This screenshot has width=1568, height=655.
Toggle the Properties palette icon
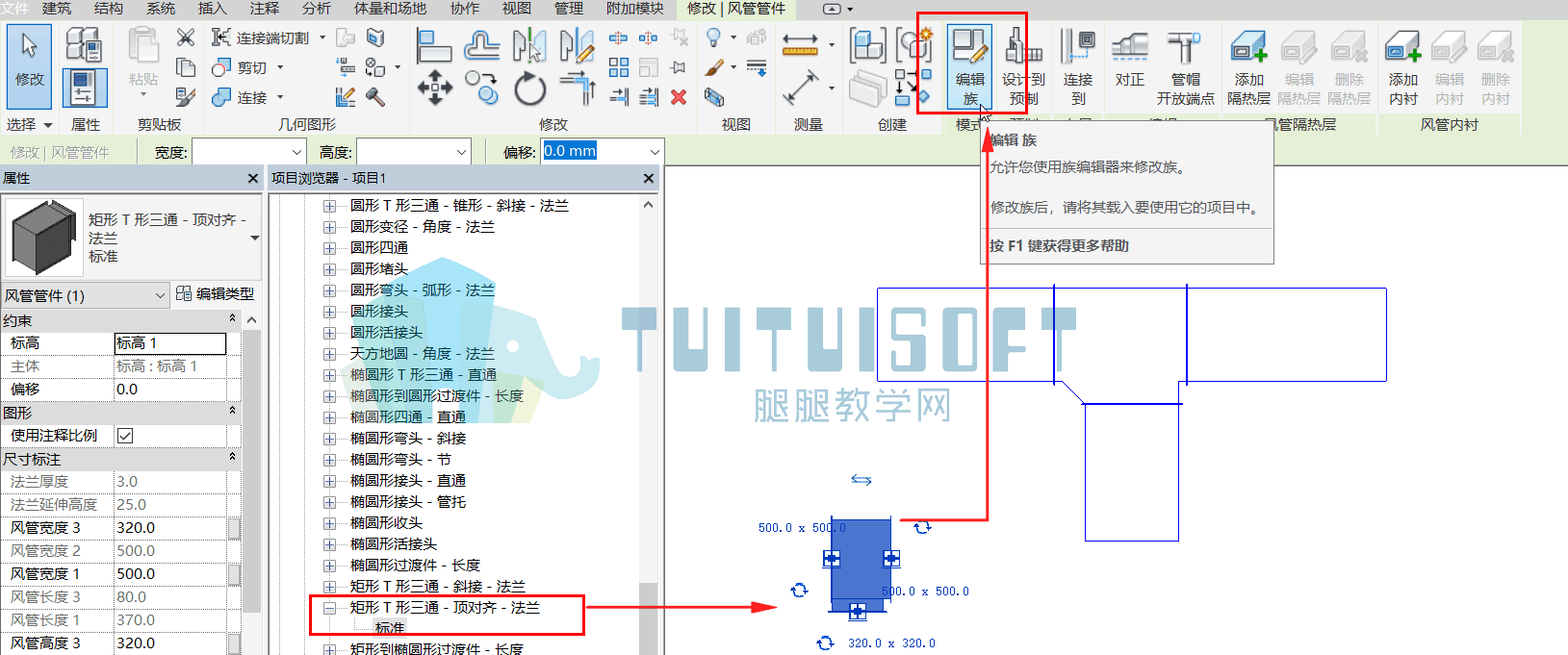click(x=84, y=88)
